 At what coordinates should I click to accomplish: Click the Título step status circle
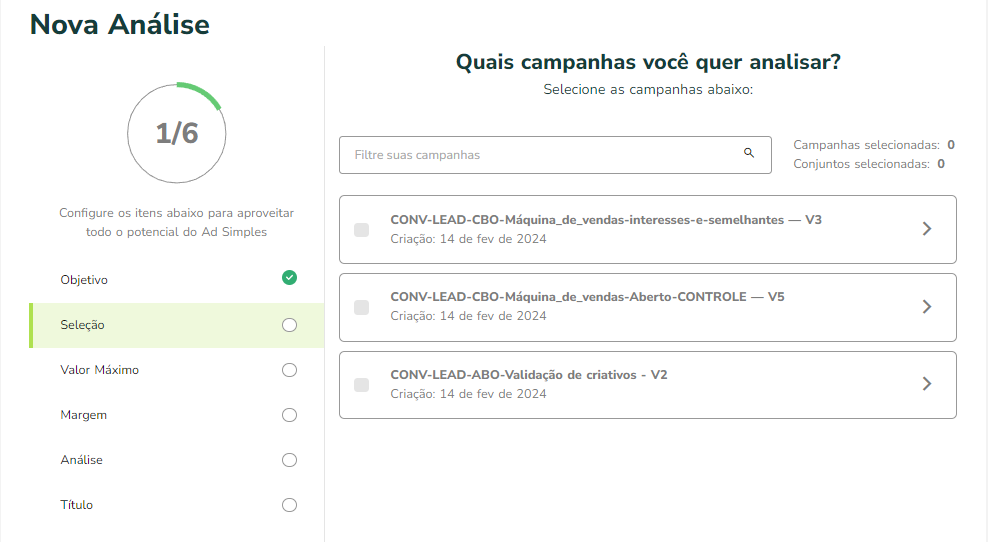click(289, 505)
